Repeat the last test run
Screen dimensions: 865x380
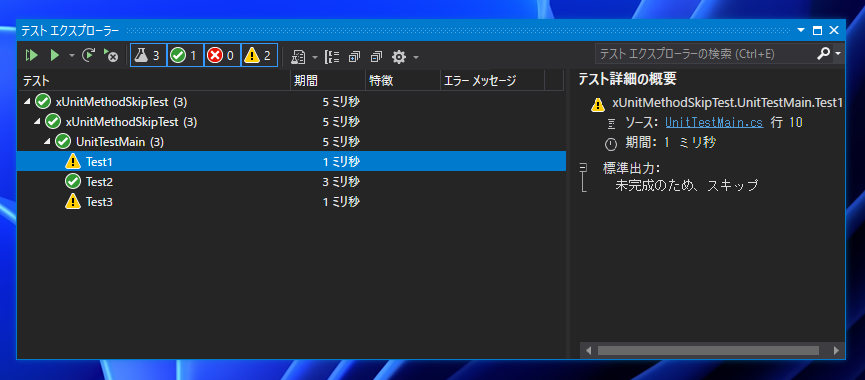(88, 55)
